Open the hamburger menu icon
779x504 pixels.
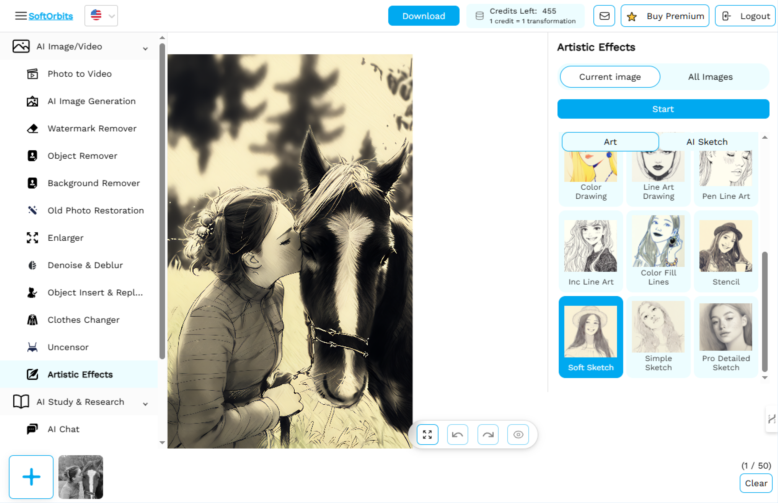20,16
